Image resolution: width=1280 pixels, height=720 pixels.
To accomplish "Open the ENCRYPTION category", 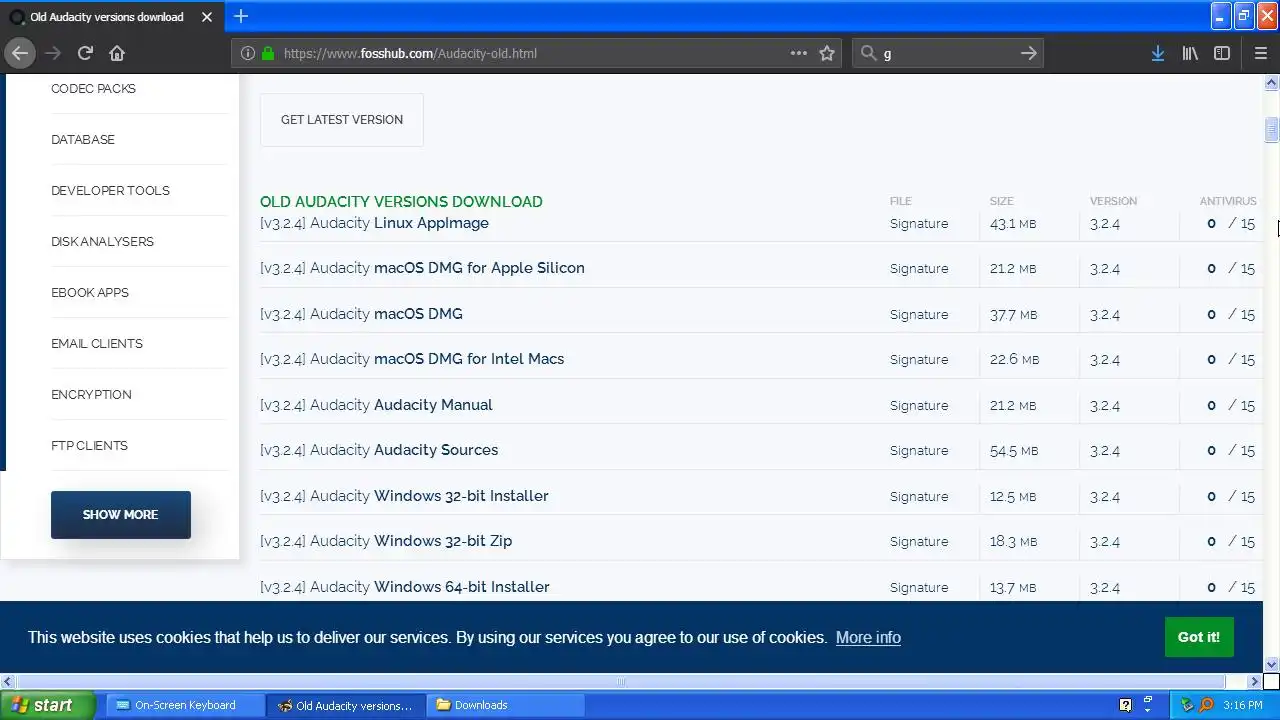I will click(x=91, y=395).
